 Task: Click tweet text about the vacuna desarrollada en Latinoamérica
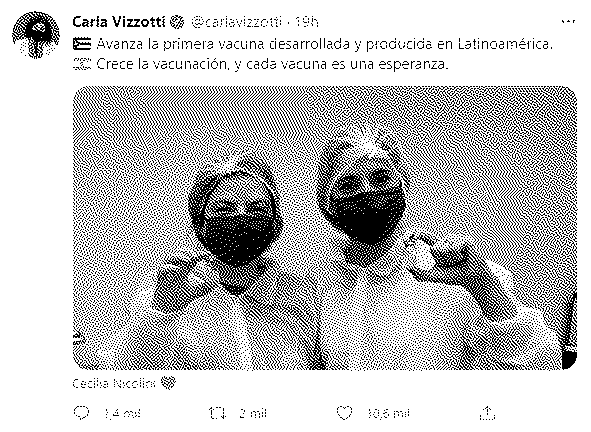[325, 44]
